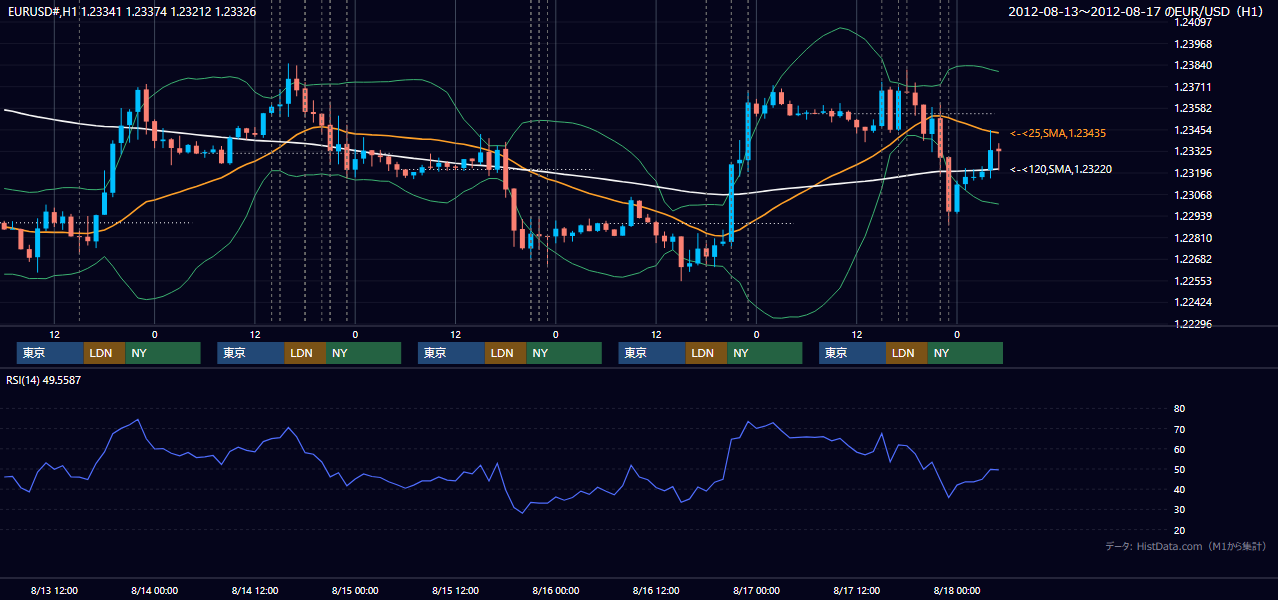Select price axis value 1.23325

1193,151
